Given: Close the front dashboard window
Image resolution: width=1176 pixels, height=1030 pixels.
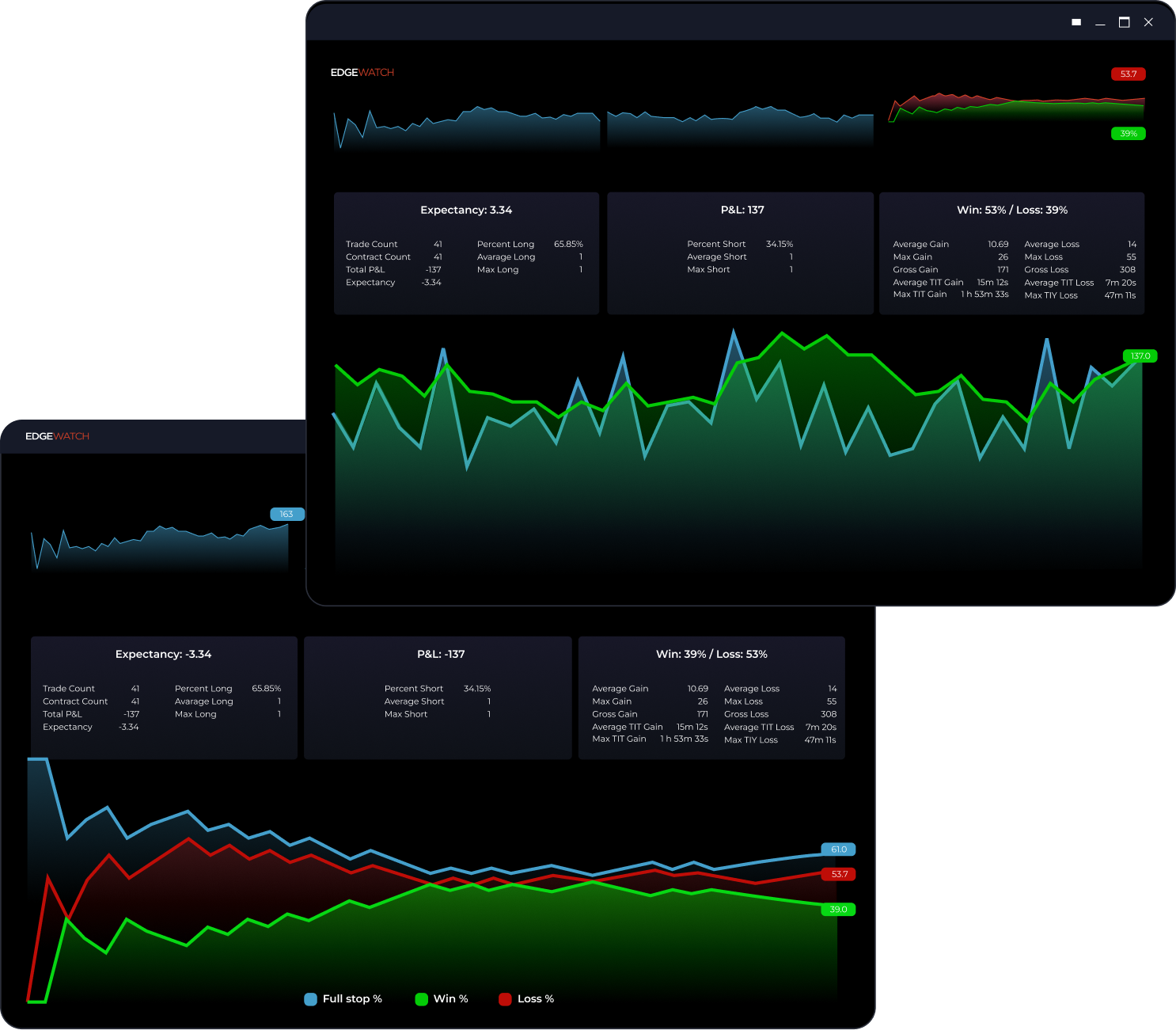Looking at the screenshot, I should [1148, 22].
